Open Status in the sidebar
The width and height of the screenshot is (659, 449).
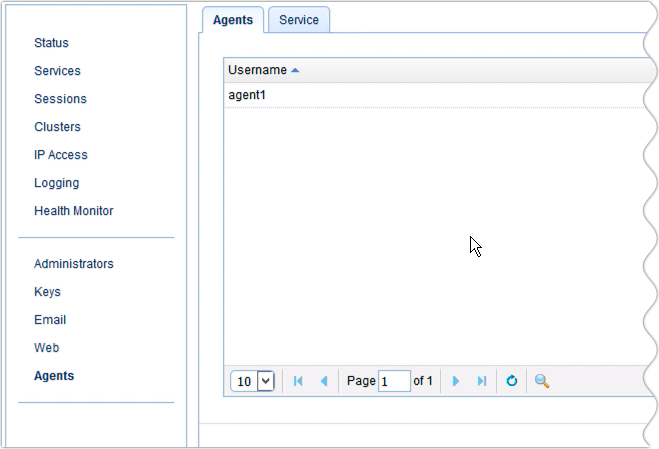point(51,43)
